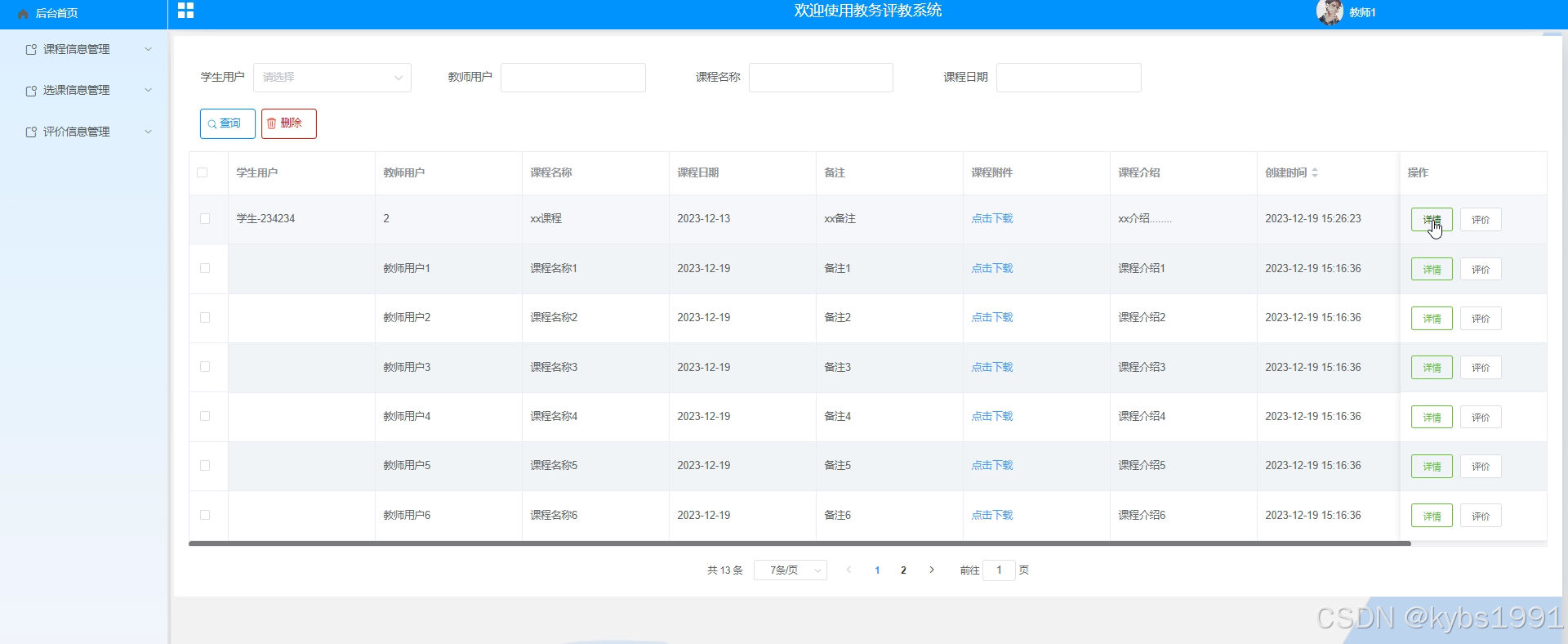
Task: Open 详情 for 课程名称5 row
Action: coord(1432,467)
